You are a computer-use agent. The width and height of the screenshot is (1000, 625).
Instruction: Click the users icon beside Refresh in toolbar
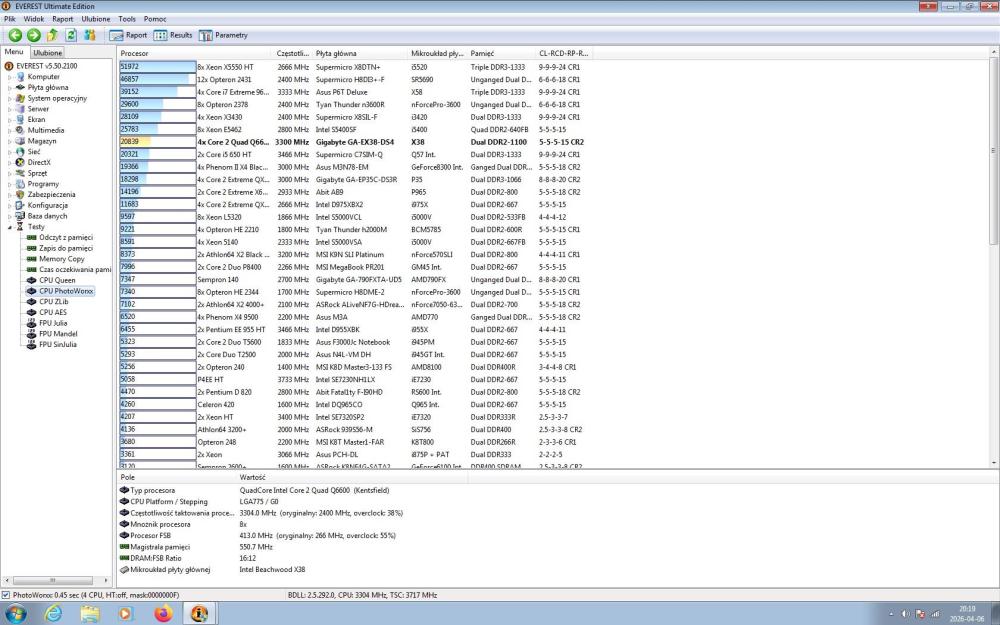(x=89, y=35)
